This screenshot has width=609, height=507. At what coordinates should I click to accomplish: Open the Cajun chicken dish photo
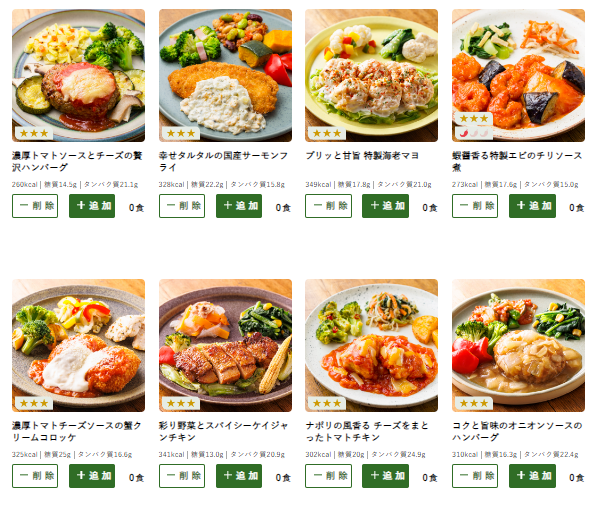pyautogui.click(x=225, y=345)
